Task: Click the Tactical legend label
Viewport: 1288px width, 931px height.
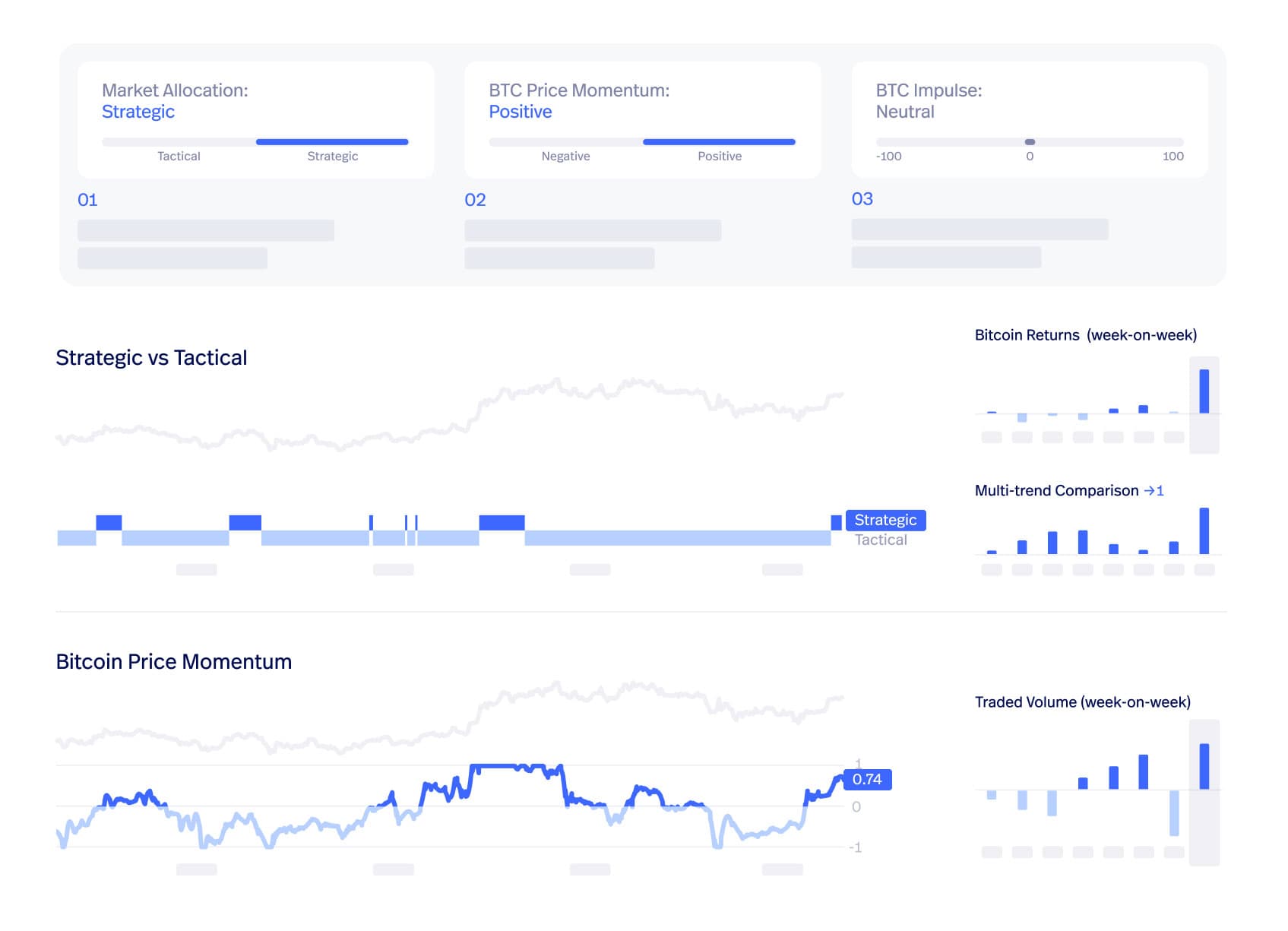Action: click(x=881, y=540)
